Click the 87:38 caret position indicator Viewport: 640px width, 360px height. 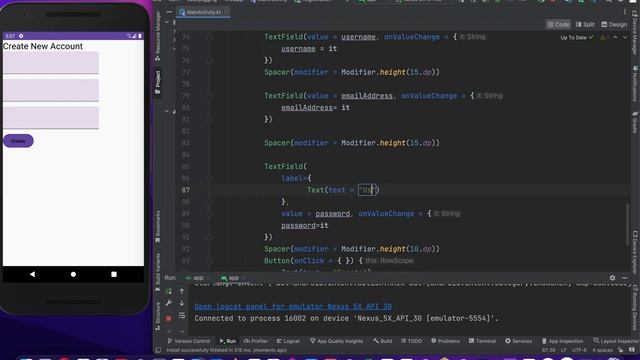[549, 350]
